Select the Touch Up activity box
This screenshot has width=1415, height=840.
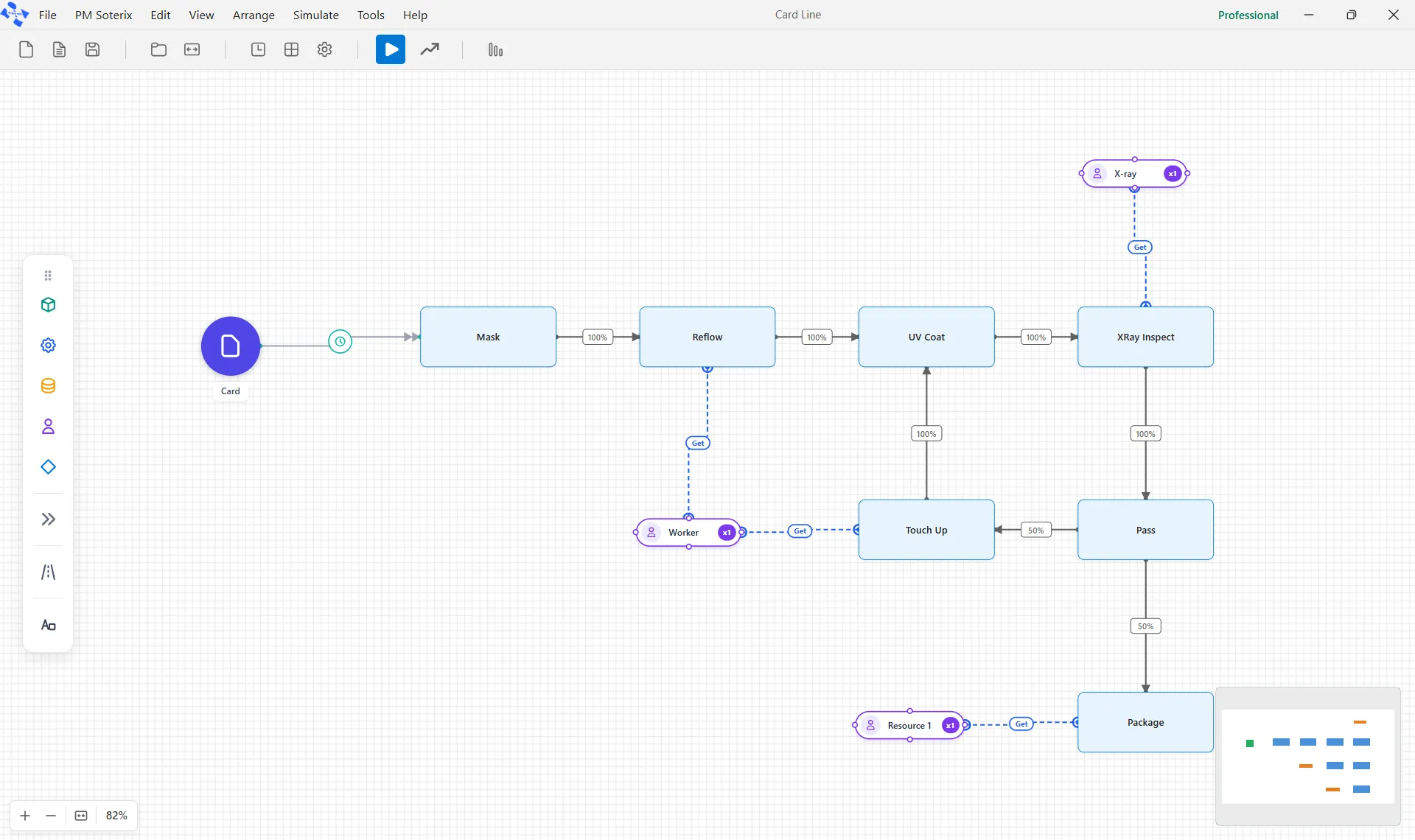click(x=926, y=530)
